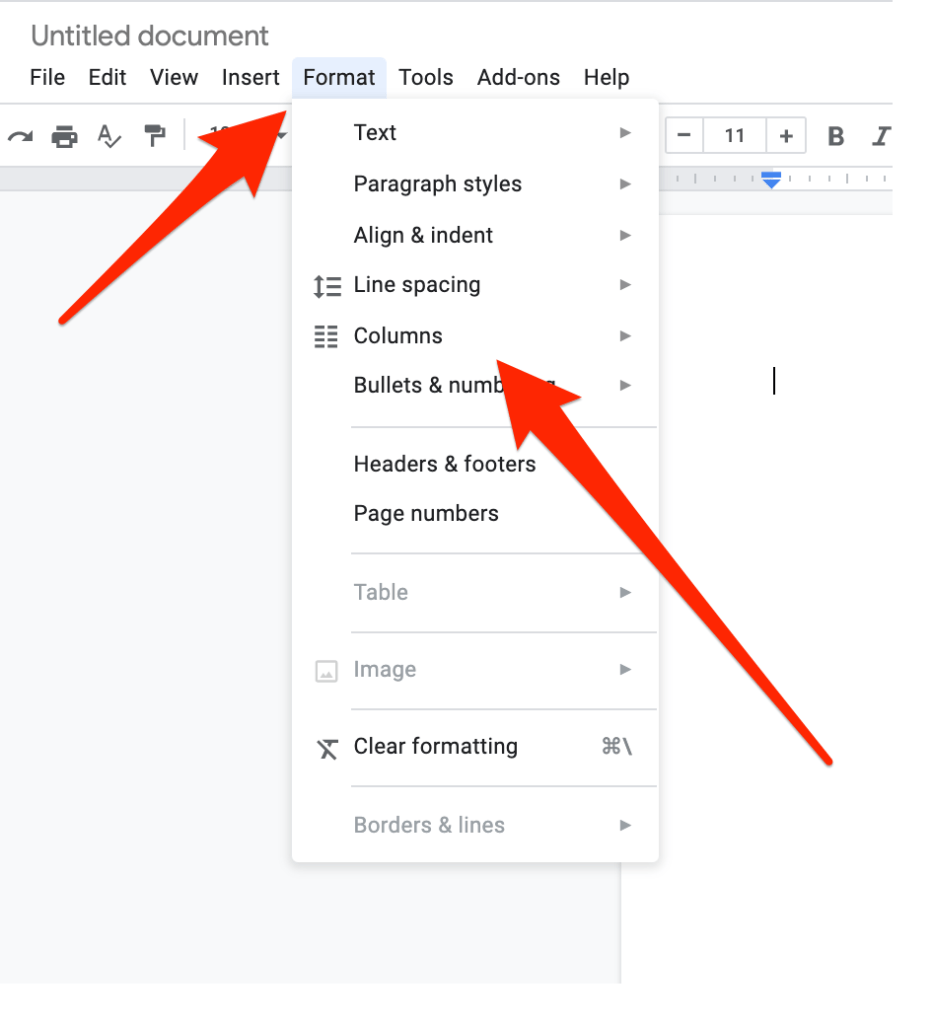This screenshot has width=933, height=1024.
Task: Open Spelling and grammar check
Action: pyautogui.click(x=108, y=136)
